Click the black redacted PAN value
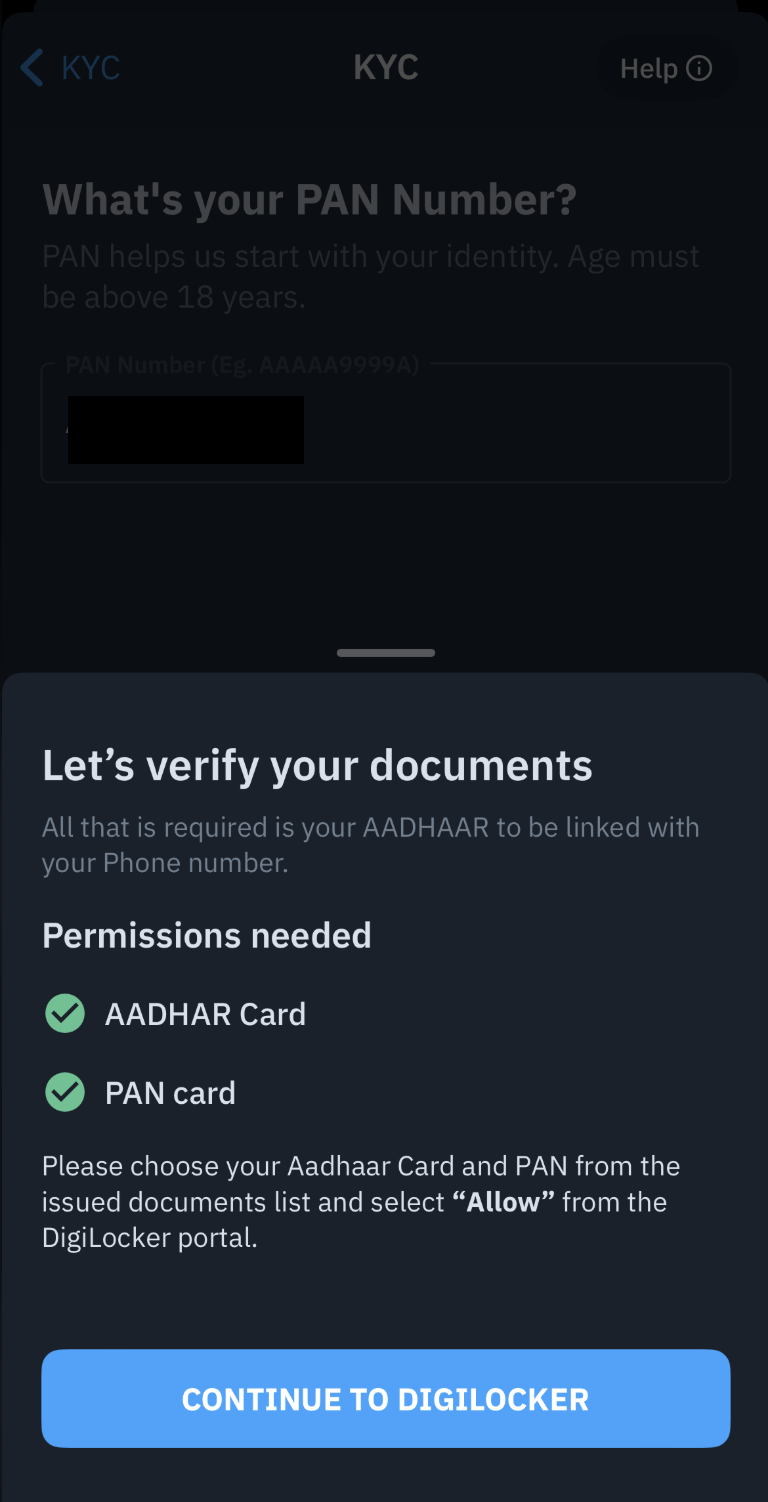Image resolution: width=768 pixels, height=1502 pixels. pos(185,430)
